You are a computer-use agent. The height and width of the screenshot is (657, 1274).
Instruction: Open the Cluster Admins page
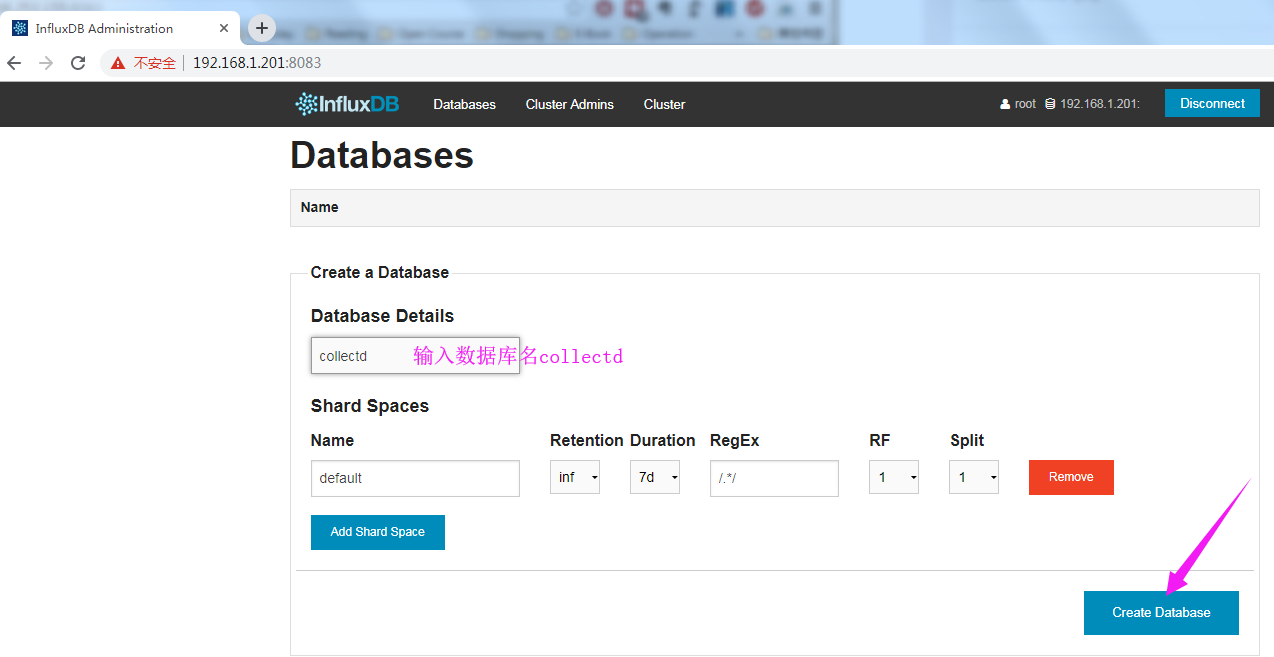pos(570,104)
